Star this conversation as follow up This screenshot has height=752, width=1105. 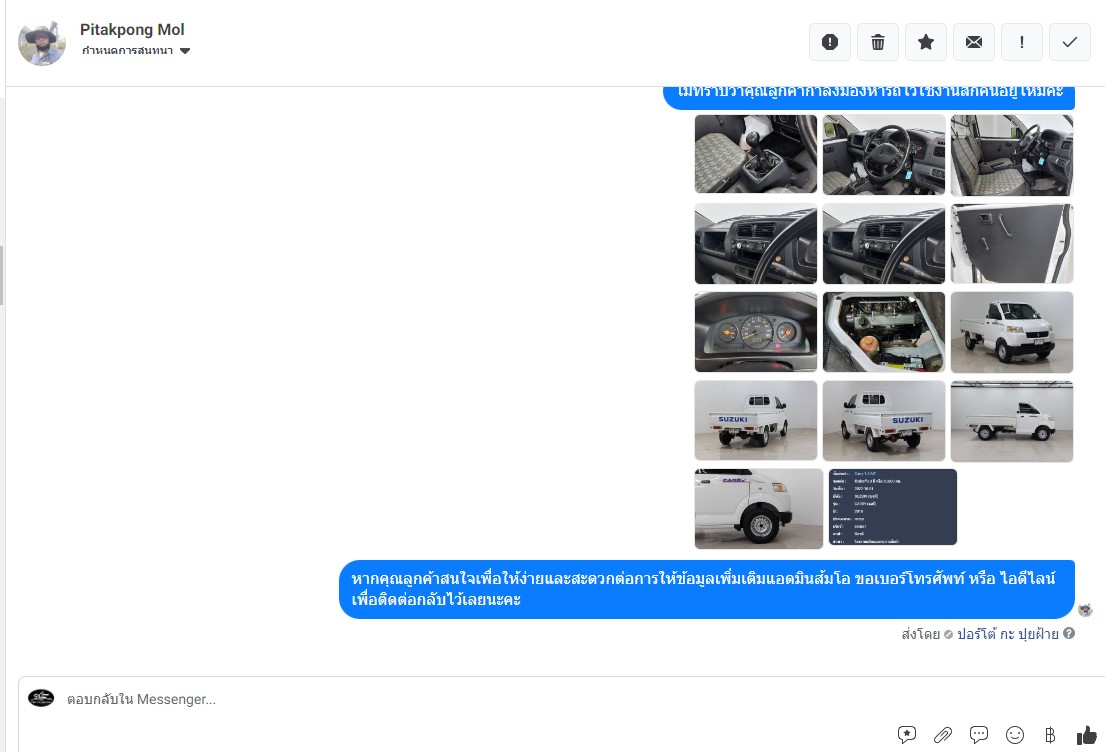point(925,42)
